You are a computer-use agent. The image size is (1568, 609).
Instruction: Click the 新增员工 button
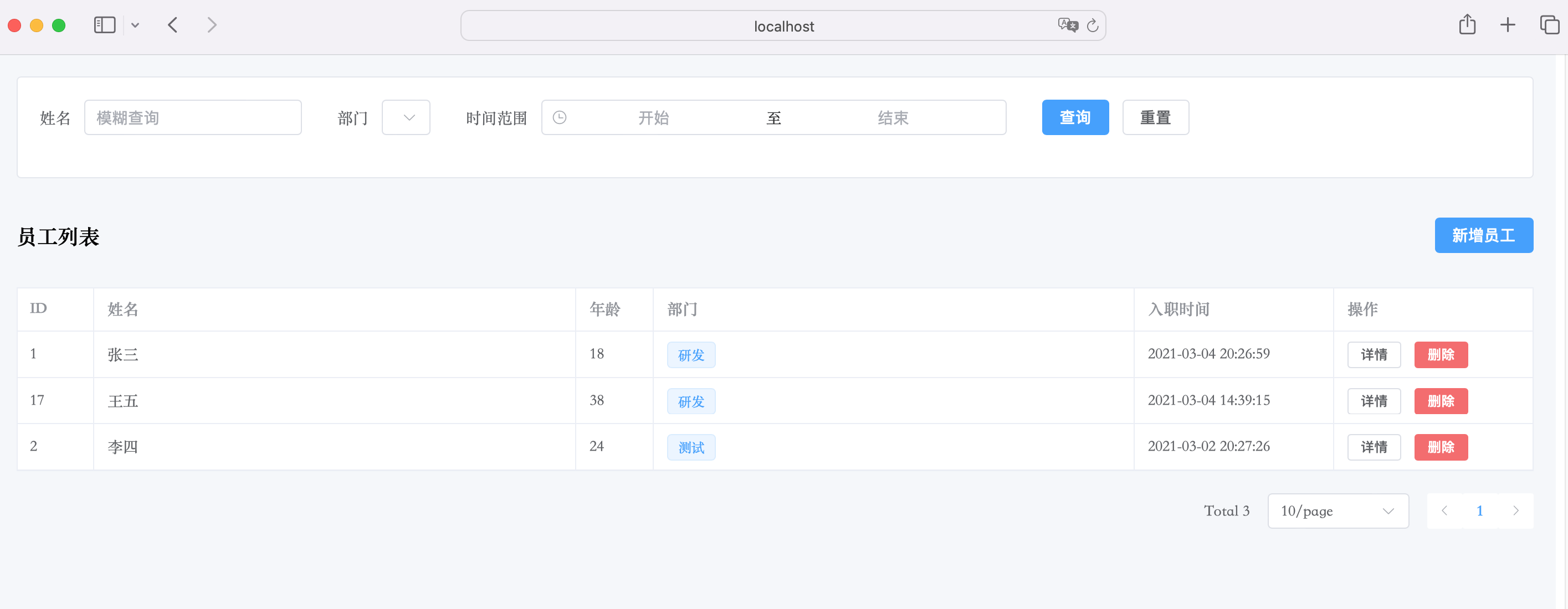click(x=1483, y=235)
